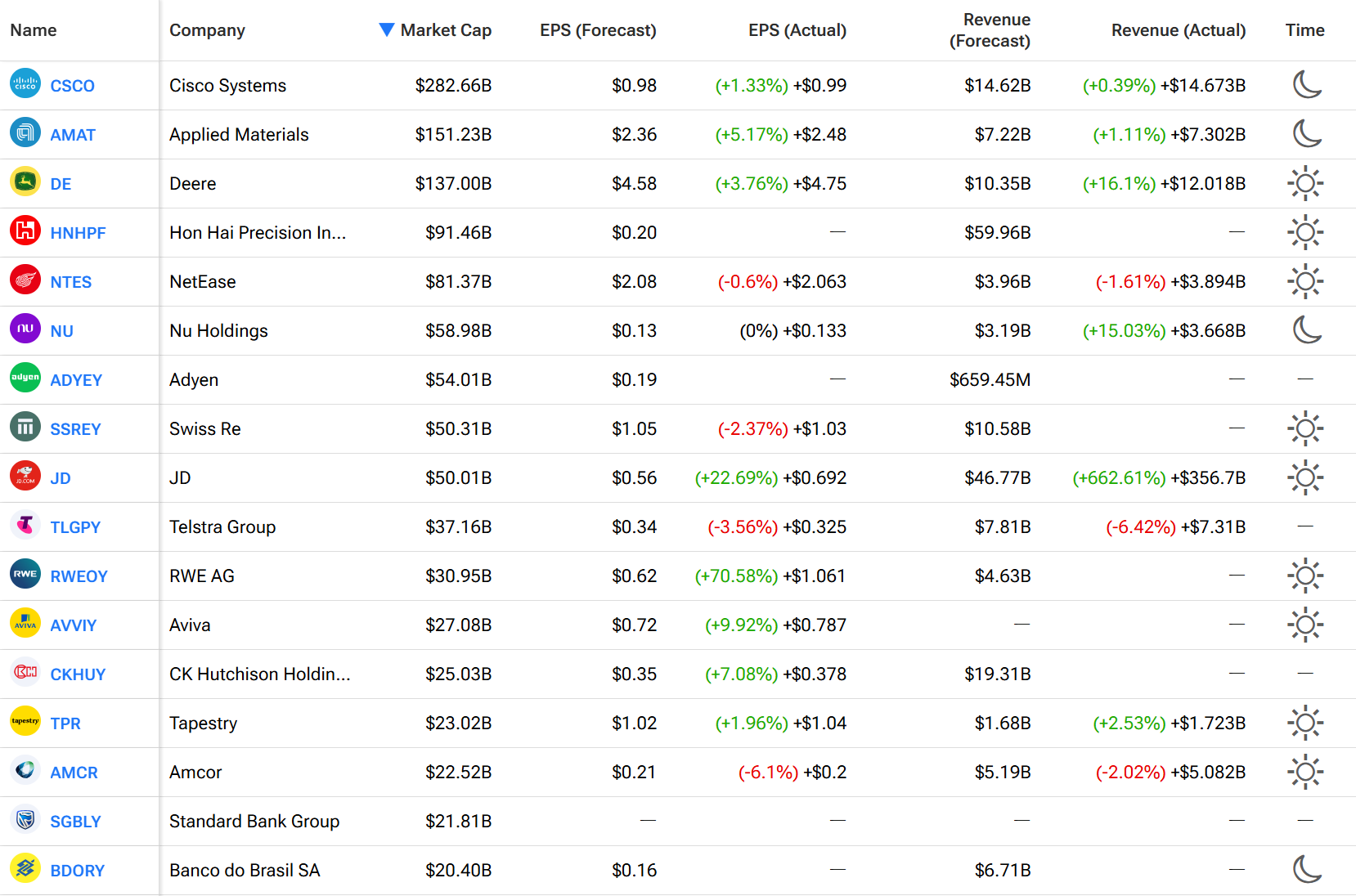Click the Aviva logo icon
1356x896 pixels.
tap(25, 623)
